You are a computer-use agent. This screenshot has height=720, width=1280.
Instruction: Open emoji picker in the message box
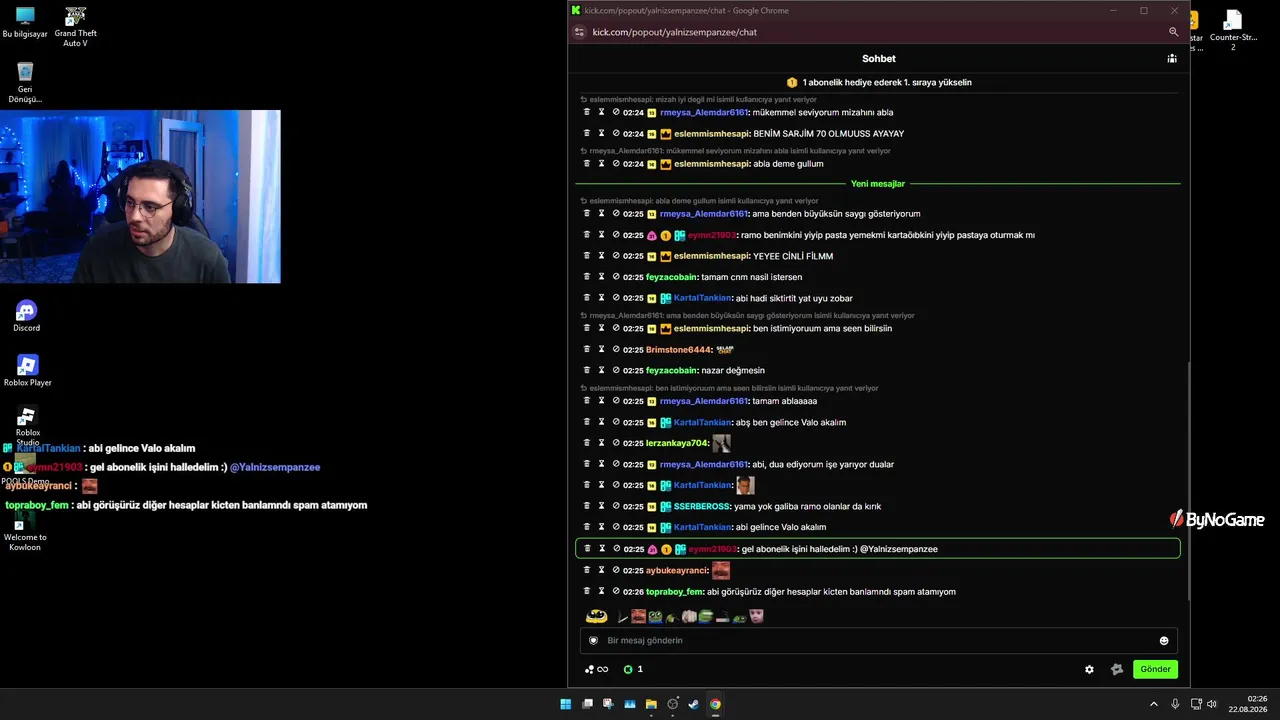[1164, 641]
